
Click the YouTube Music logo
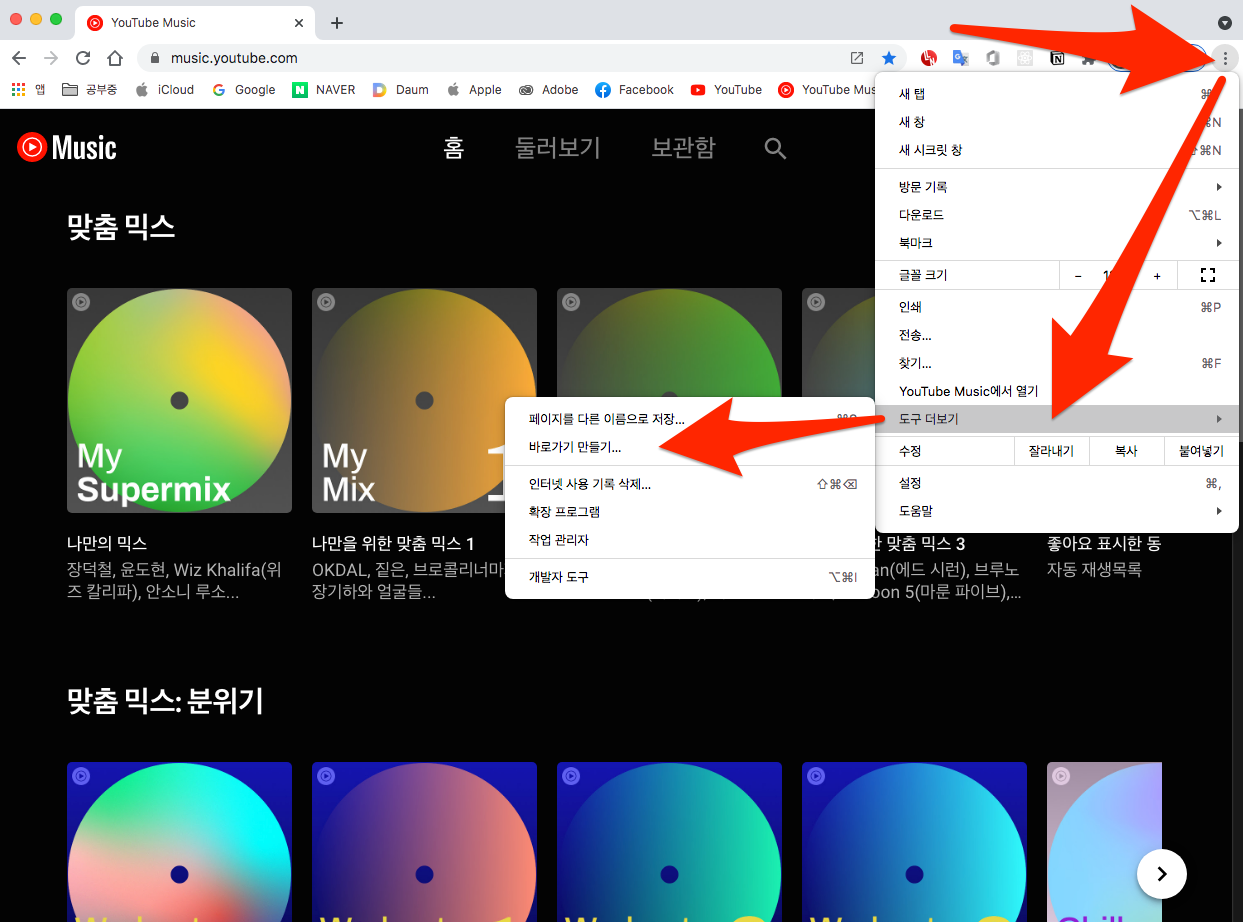coord(67,148)
